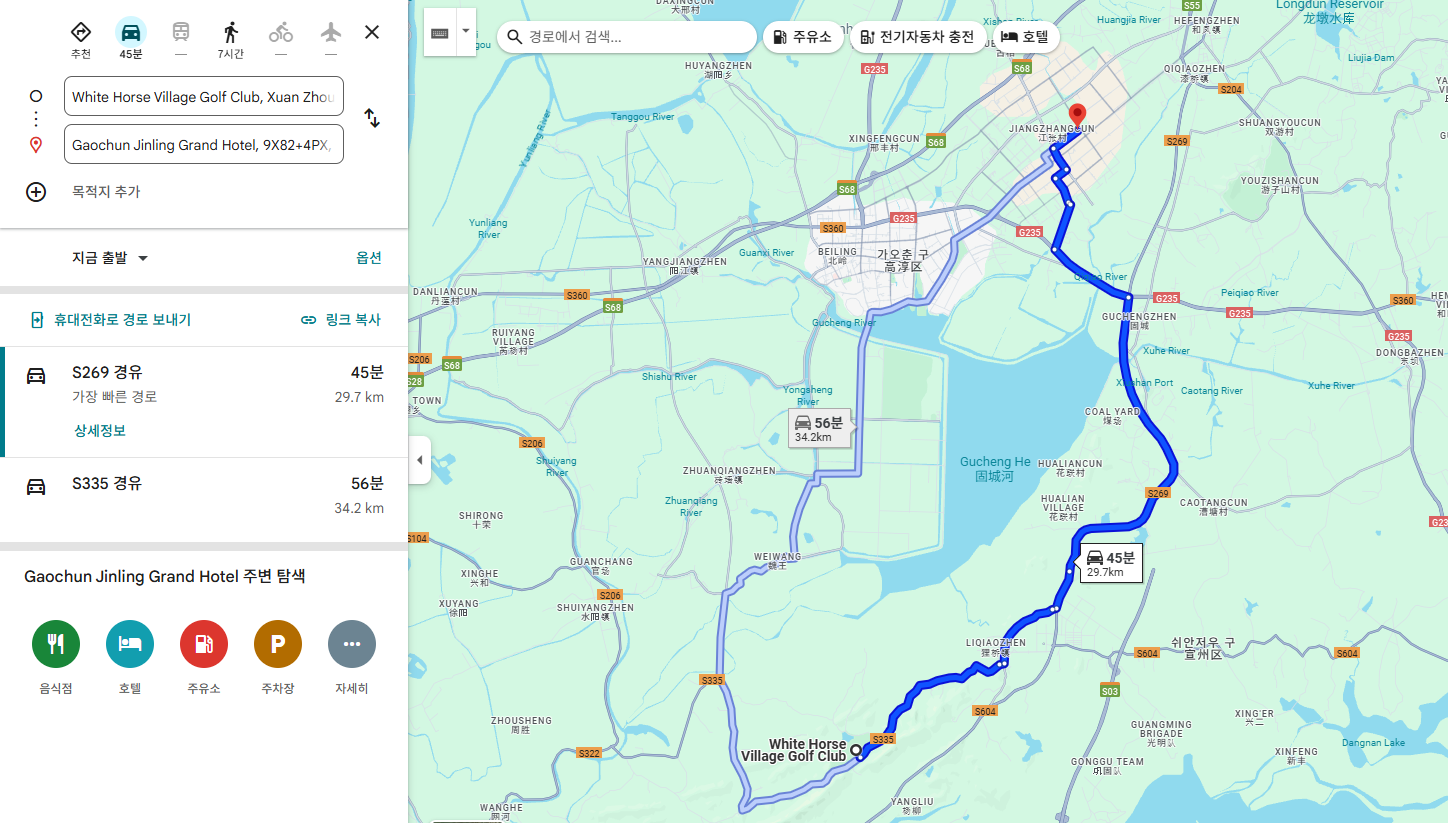Open route 옵션
This screenshot has width=1448, height=823.
(x=369, y=258)
